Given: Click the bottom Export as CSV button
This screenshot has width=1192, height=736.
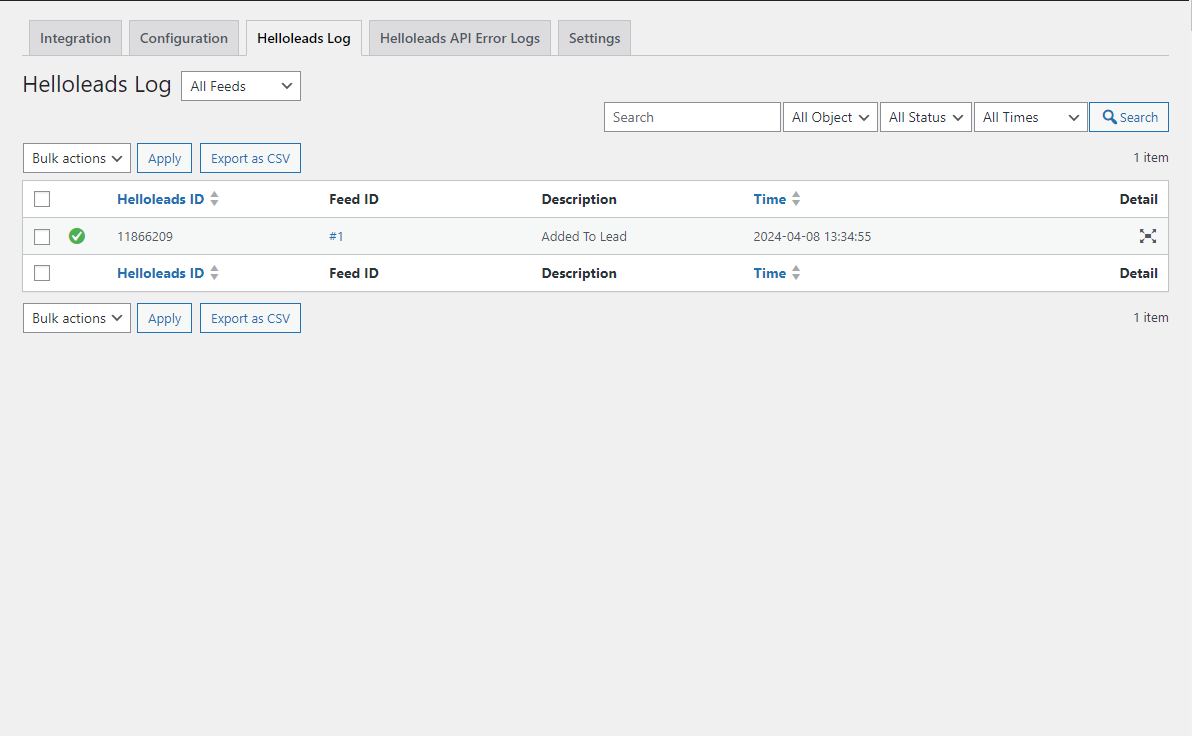Looking at the screenshot, I should tap(250, 318).
